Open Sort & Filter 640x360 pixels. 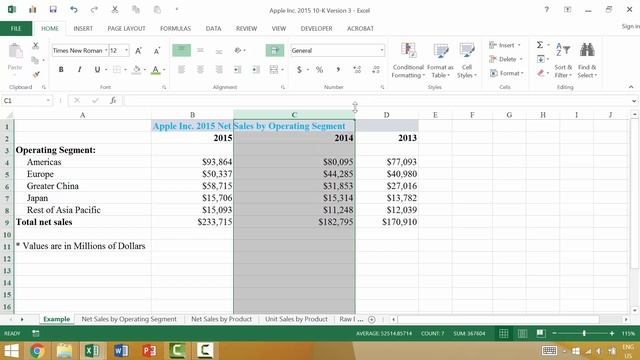pyautogui.click(x=563, y=60)
